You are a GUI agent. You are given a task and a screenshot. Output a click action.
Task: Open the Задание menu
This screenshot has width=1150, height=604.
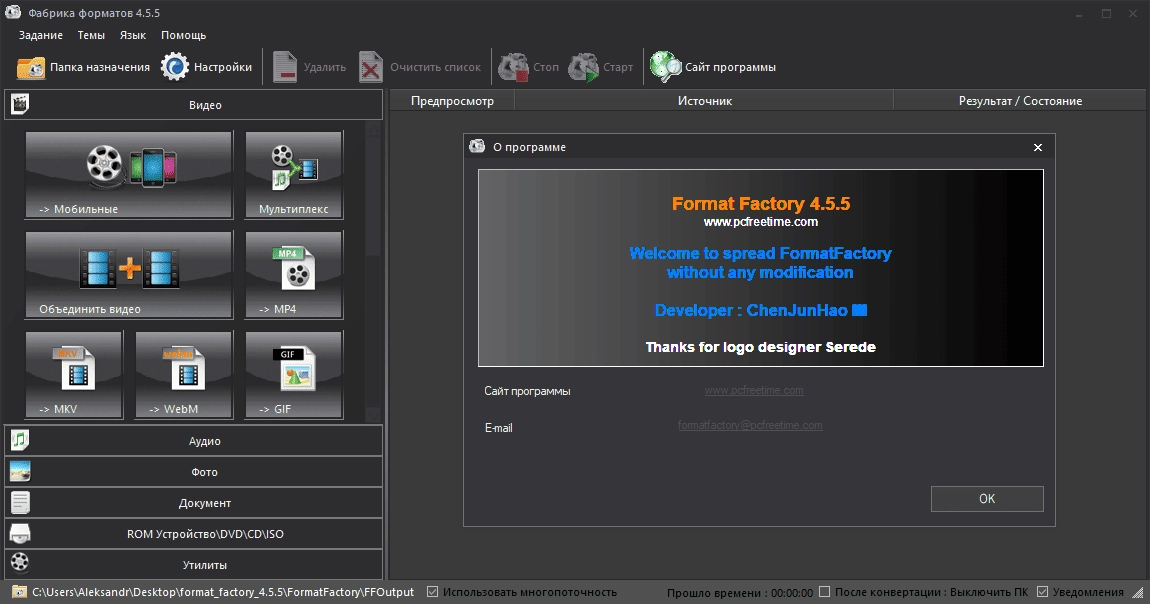click(x=40, y=35)
